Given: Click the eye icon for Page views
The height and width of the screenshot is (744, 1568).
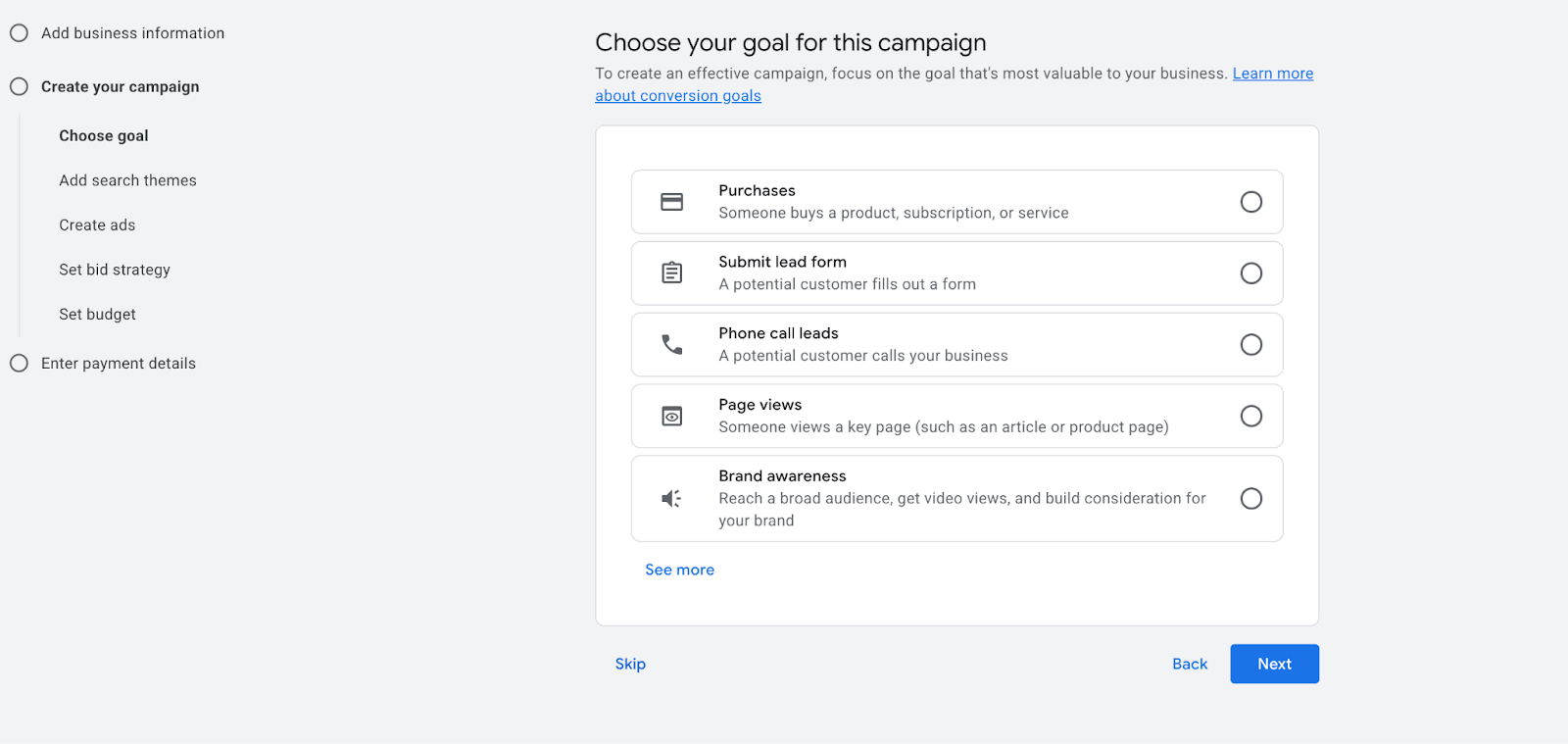Looking at the screenshot, I should coord(672,416).
